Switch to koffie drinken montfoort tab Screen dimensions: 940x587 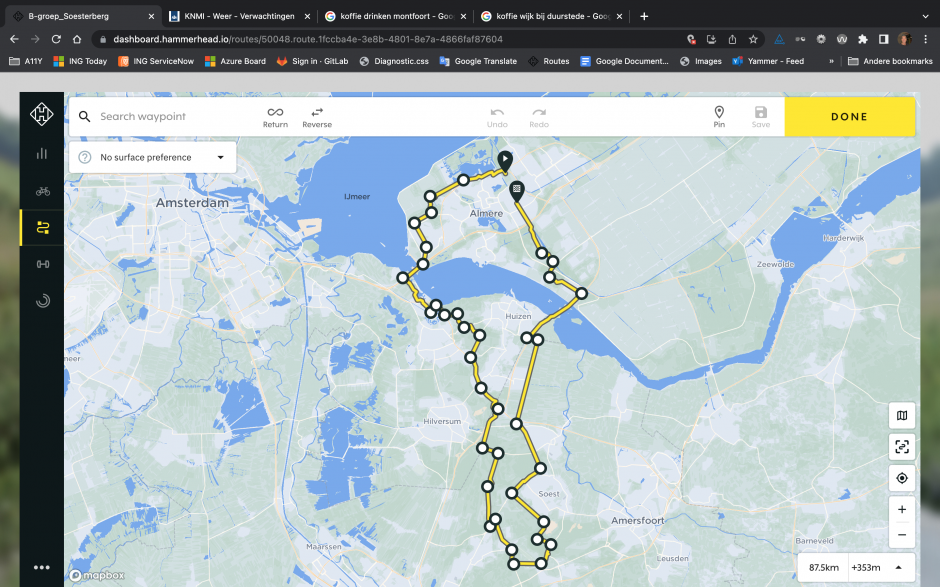coord(395,16)
